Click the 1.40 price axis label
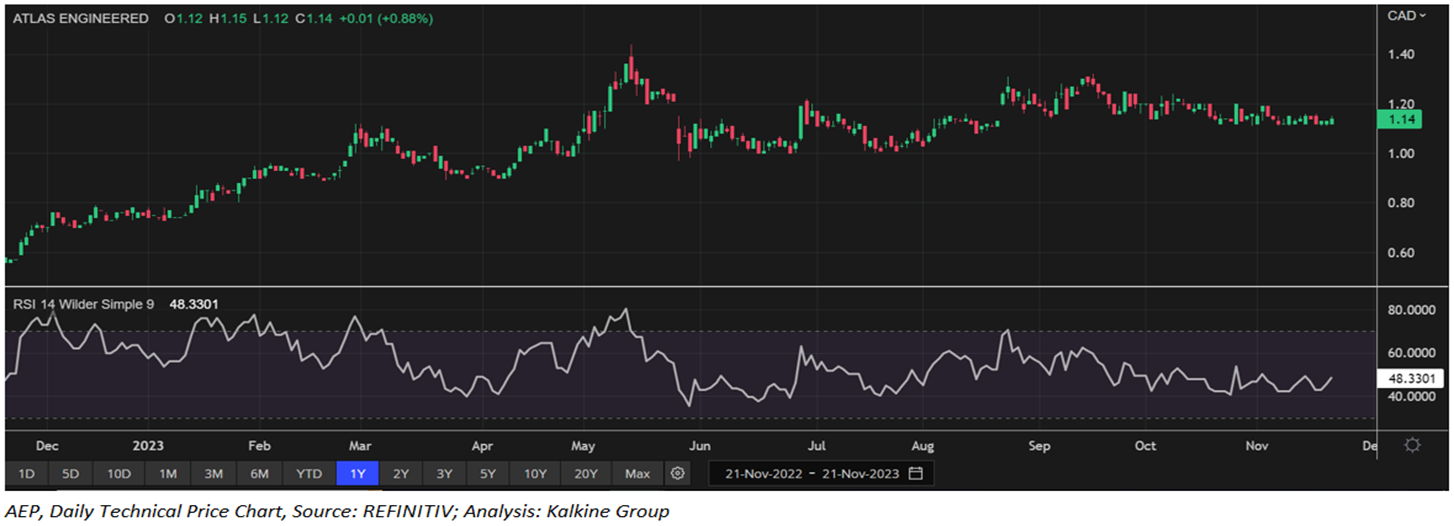The width and height of the screenshot is (1454, 526). pyautogui.click(x=1401, y=54)
